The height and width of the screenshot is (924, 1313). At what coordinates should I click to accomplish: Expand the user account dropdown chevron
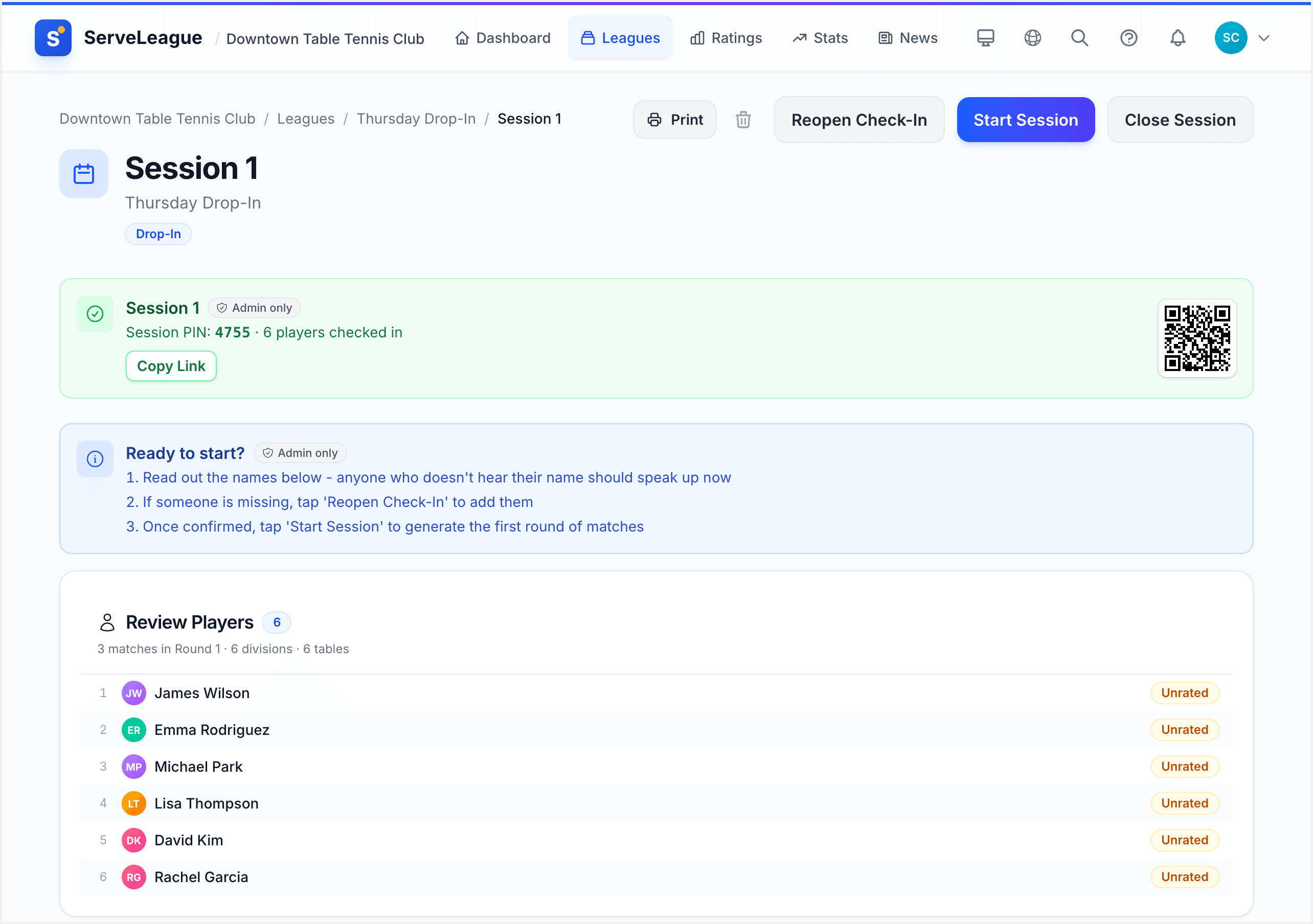[1264, 38]
